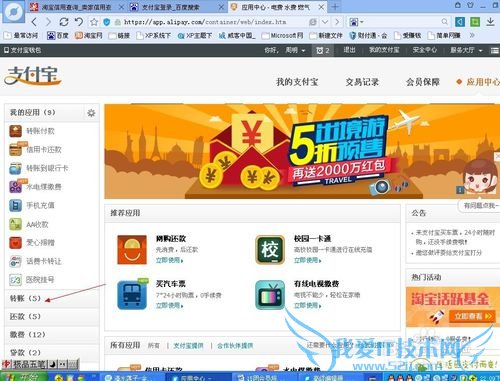500x381 pixels.
Task: Open 支付宝钱包 link at top left
Action: click(x=22, y=50)
